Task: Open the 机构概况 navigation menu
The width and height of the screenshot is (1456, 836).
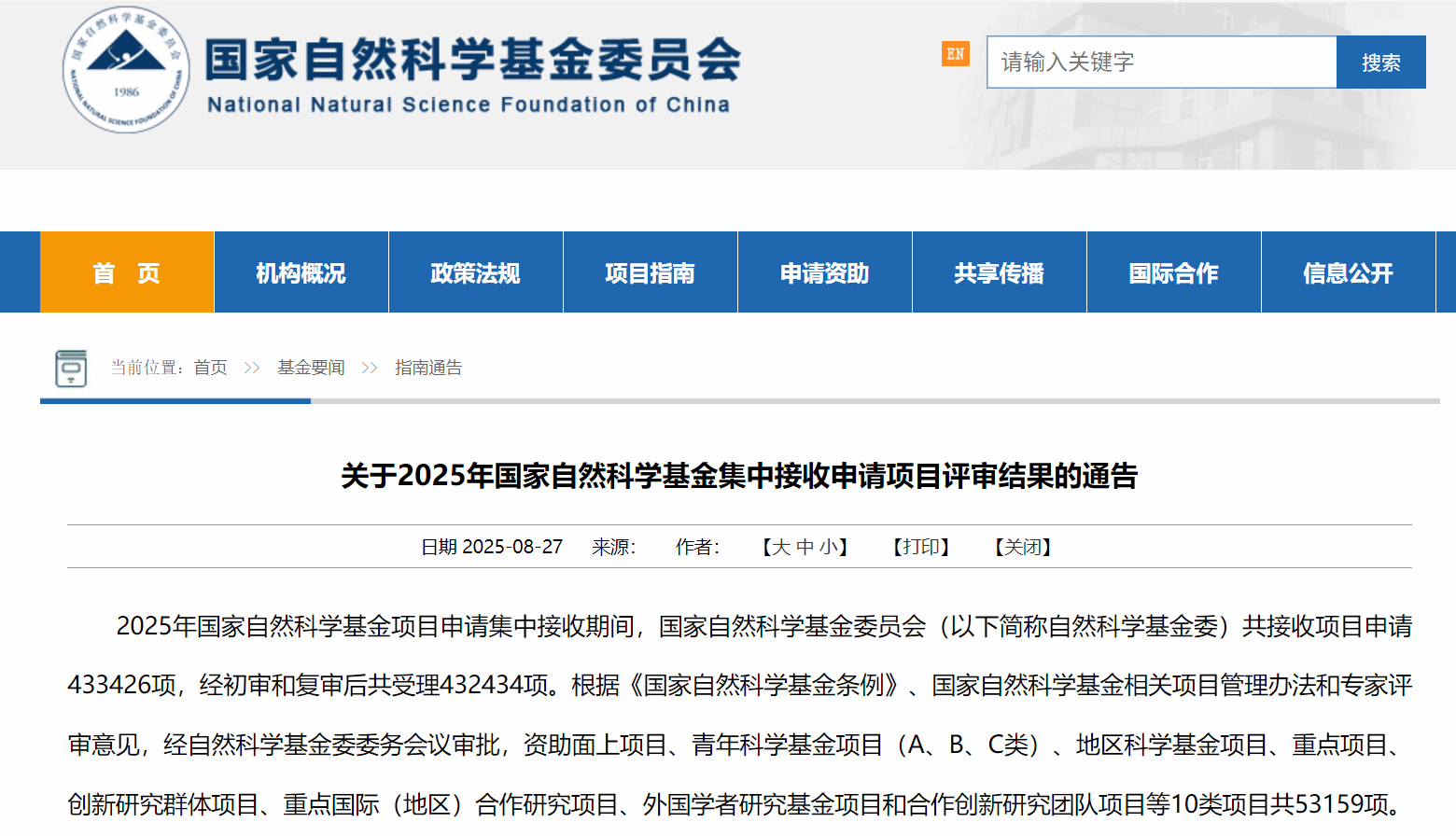Action: coord(301,272)
